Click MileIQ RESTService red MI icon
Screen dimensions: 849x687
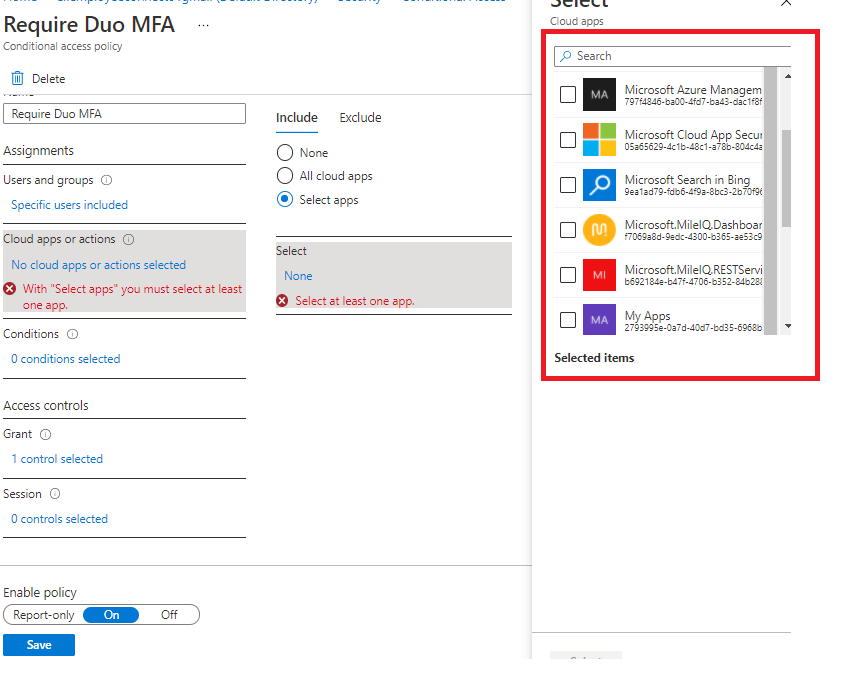click(599, 274)
